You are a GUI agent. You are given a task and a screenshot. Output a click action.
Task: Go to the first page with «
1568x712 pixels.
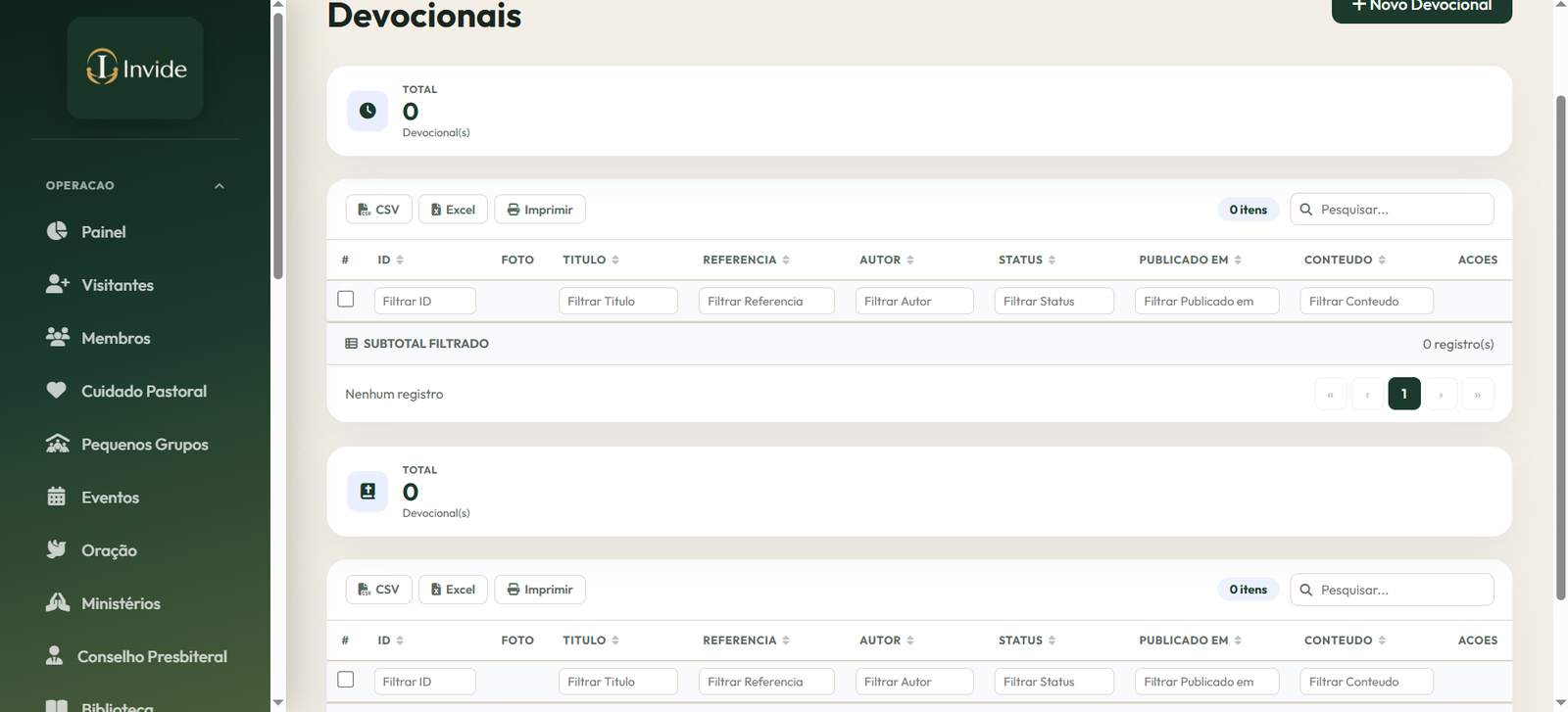(1331, 394)
